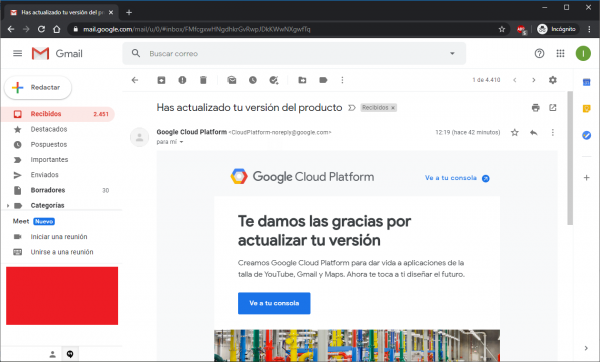600x362 pixels.
Task: Print the email with printer icon
Action: coord(536,108)
